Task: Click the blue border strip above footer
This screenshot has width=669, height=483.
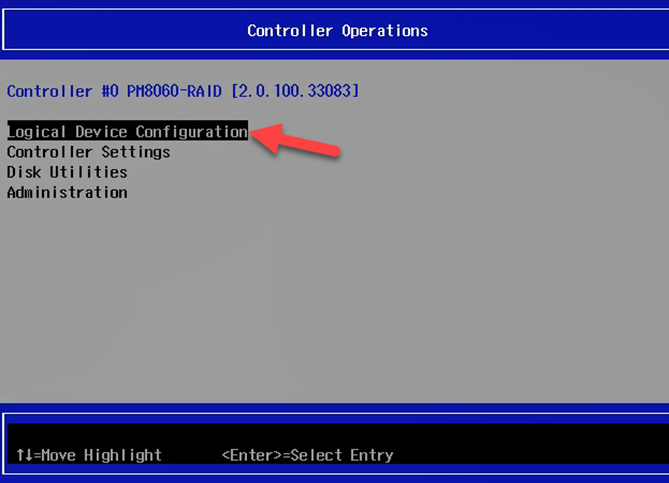Action: pos(334,414)
